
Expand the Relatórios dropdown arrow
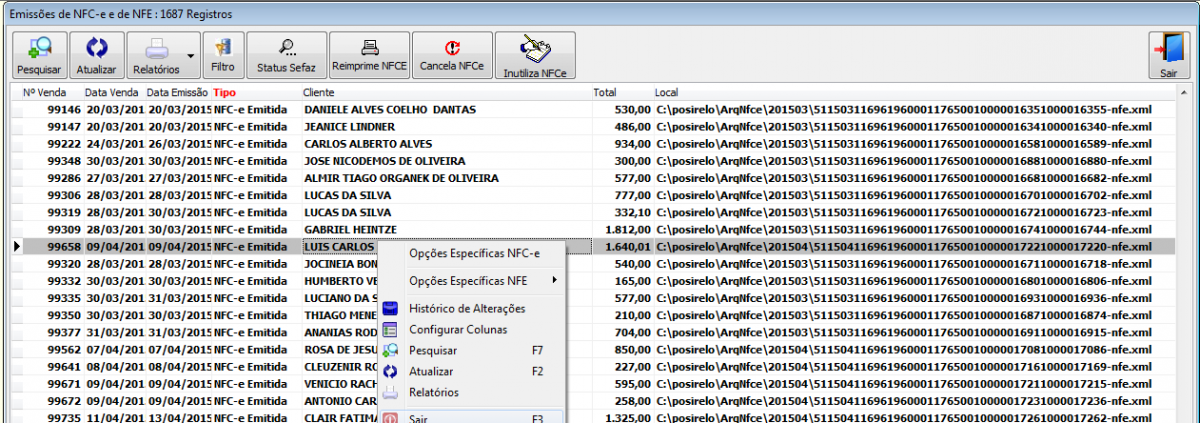(x=191, y=56)
